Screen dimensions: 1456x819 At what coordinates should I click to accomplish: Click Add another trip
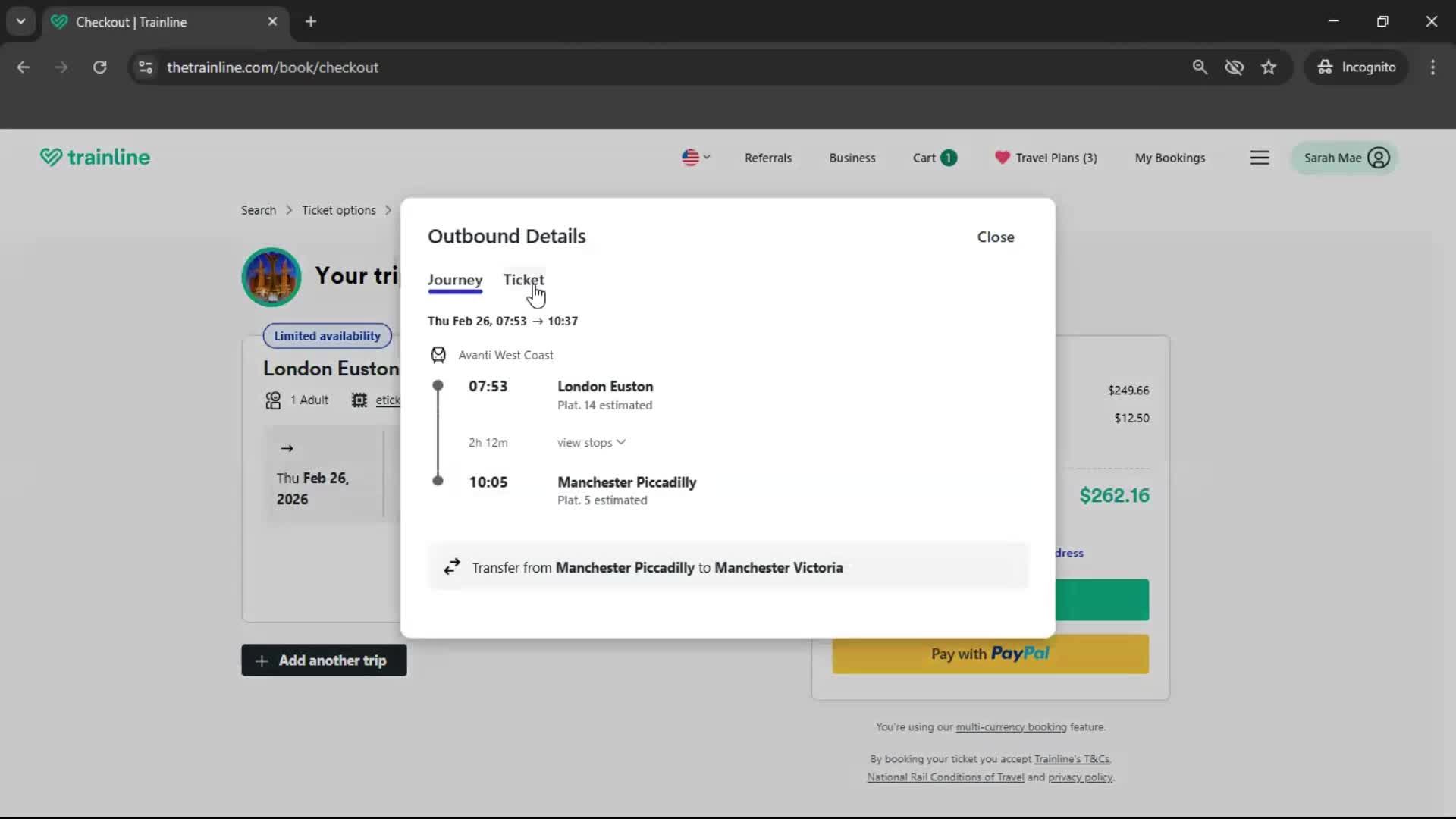point(323,660)
